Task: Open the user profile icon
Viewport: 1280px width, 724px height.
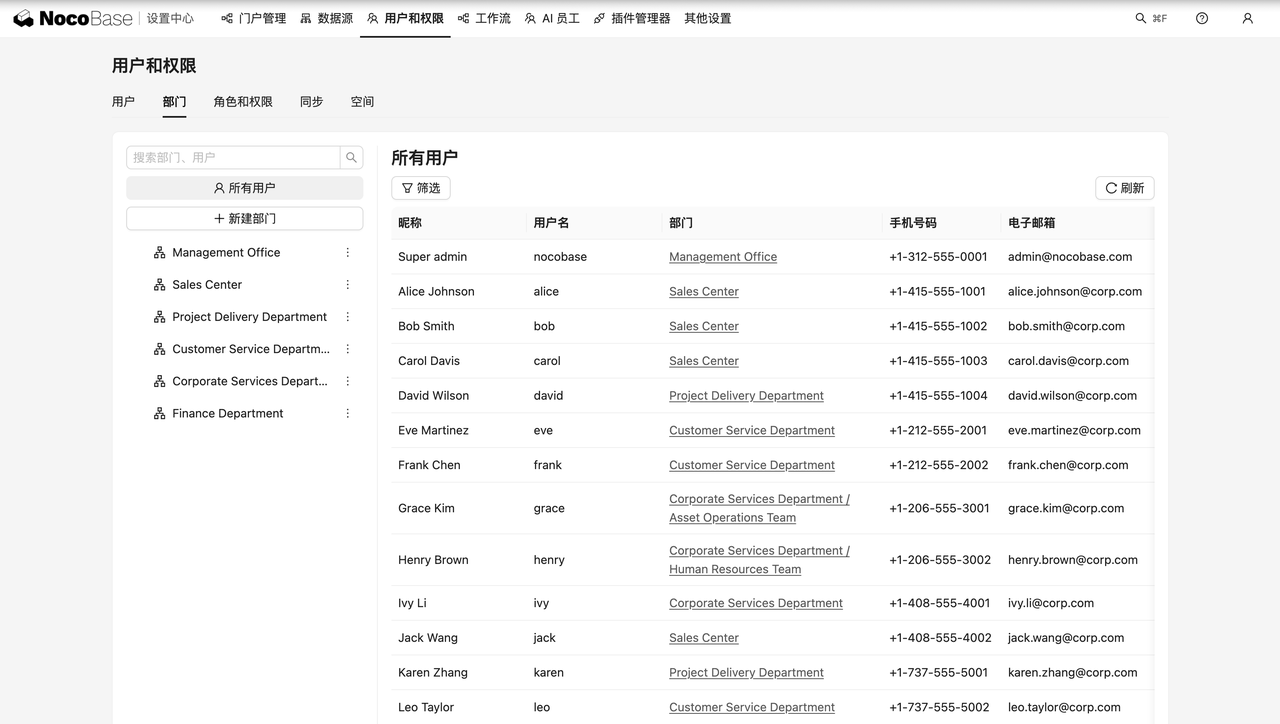Action: (1247, 18)
